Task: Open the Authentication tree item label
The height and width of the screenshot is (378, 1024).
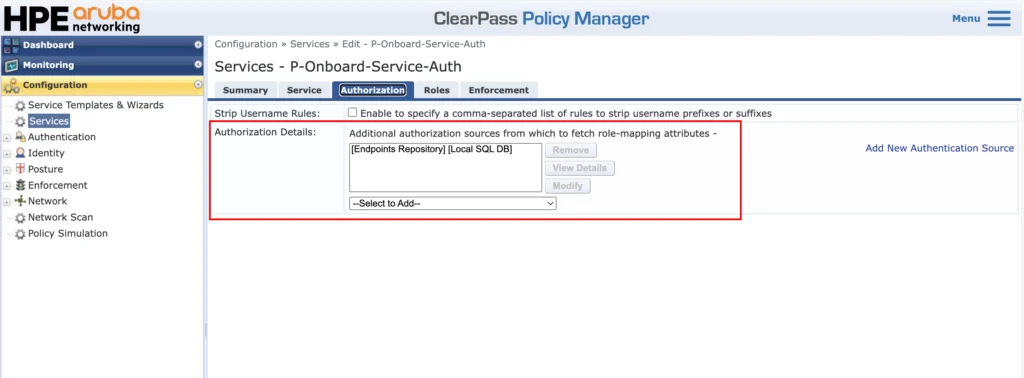Action: (x=62, y=137)
